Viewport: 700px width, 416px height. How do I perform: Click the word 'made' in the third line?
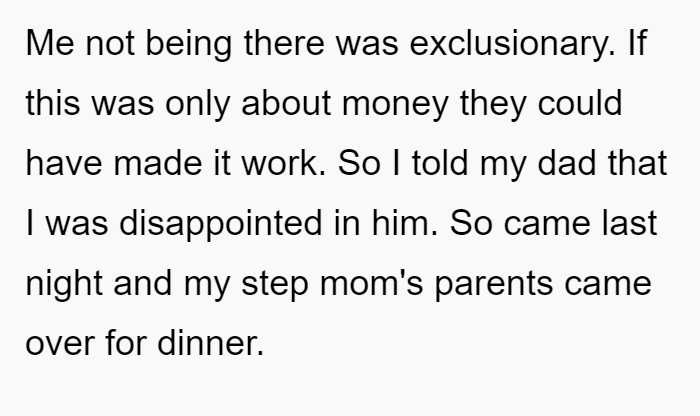click(158, 163)
